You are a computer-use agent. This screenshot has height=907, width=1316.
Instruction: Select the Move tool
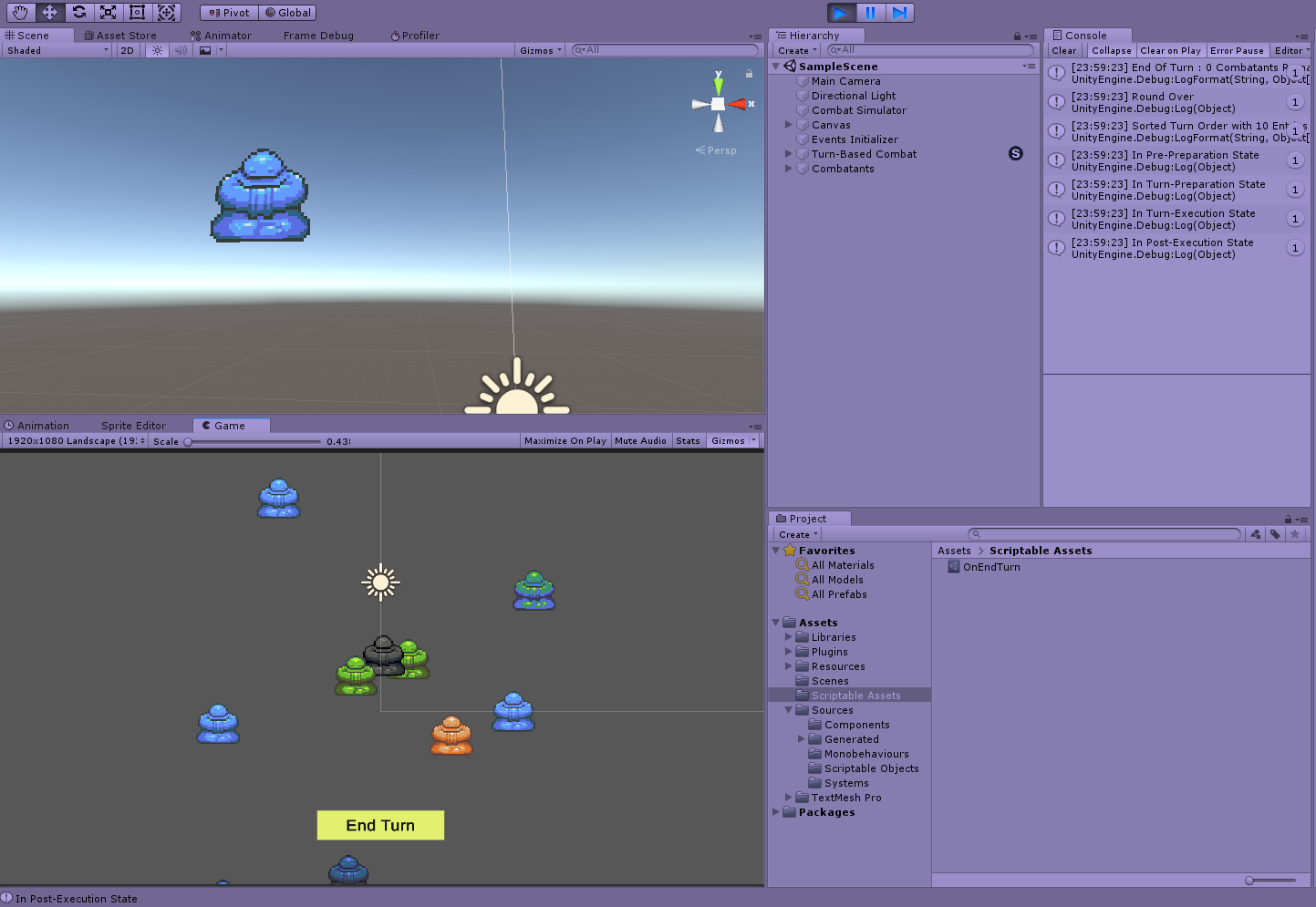click(x=49, y=12)
